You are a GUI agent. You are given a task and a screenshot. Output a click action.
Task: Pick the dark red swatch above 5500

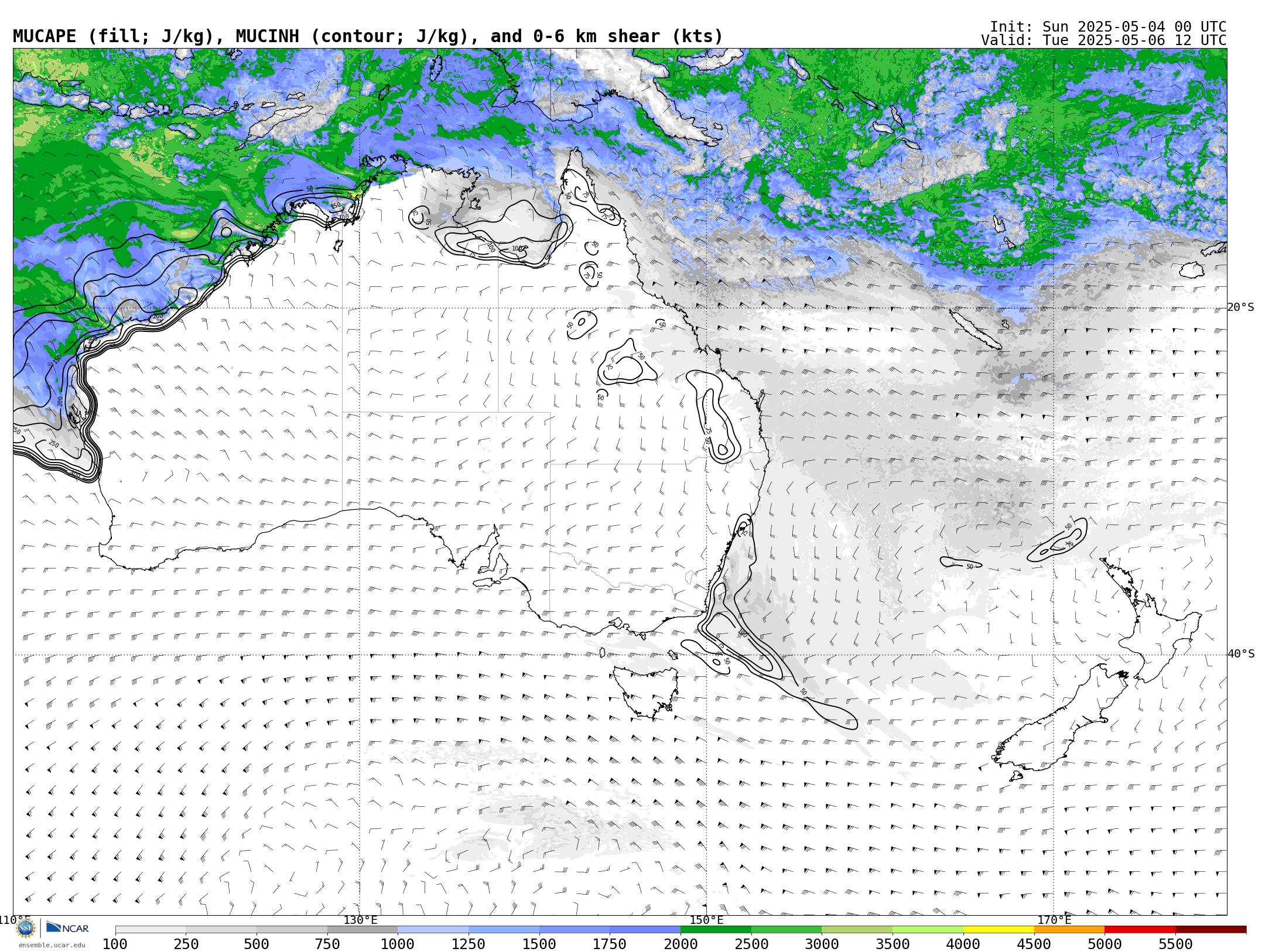coord(1211,930)
